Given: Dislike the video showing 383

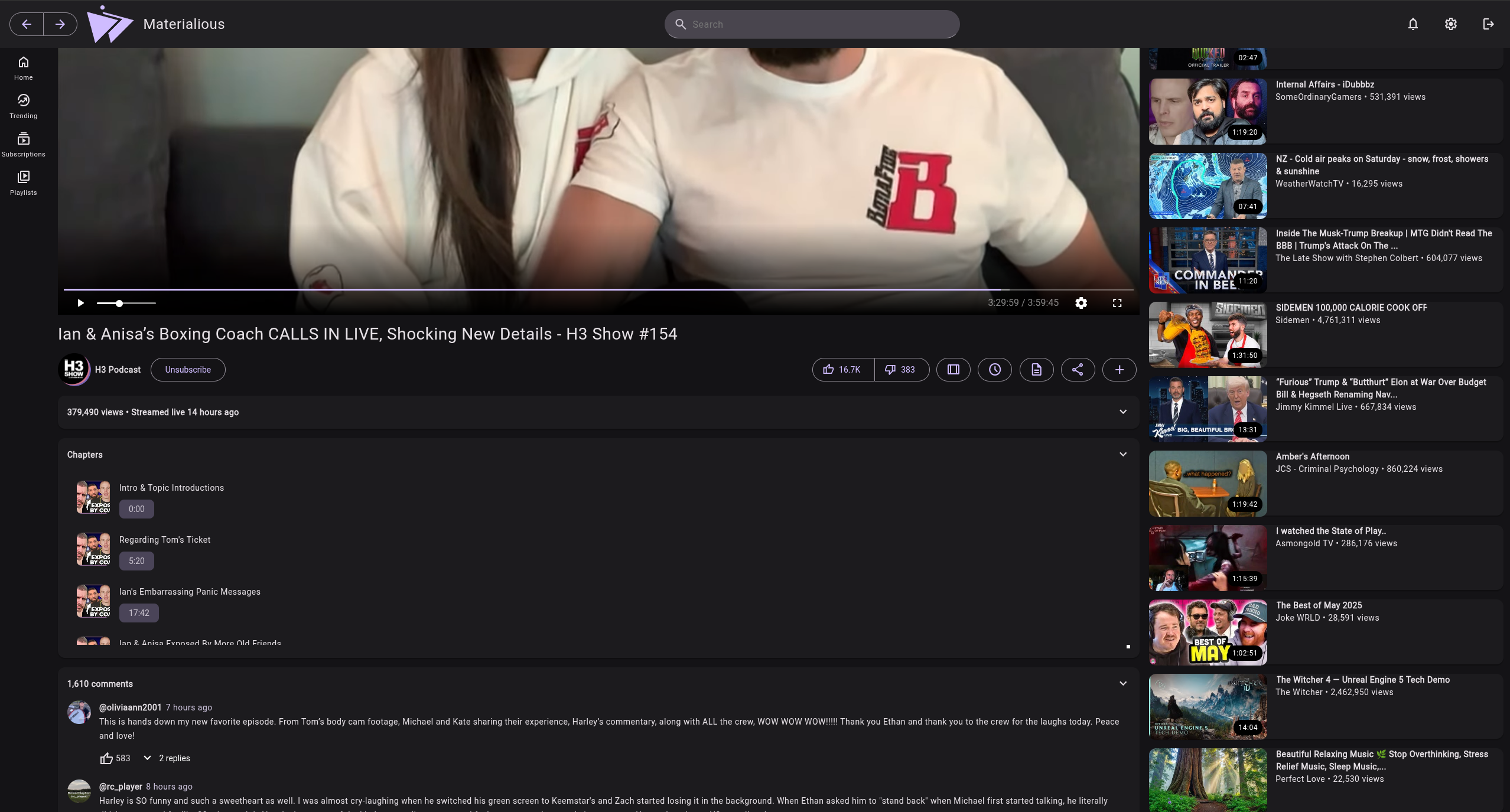Looking at the screenshot, I should [900, 370].
